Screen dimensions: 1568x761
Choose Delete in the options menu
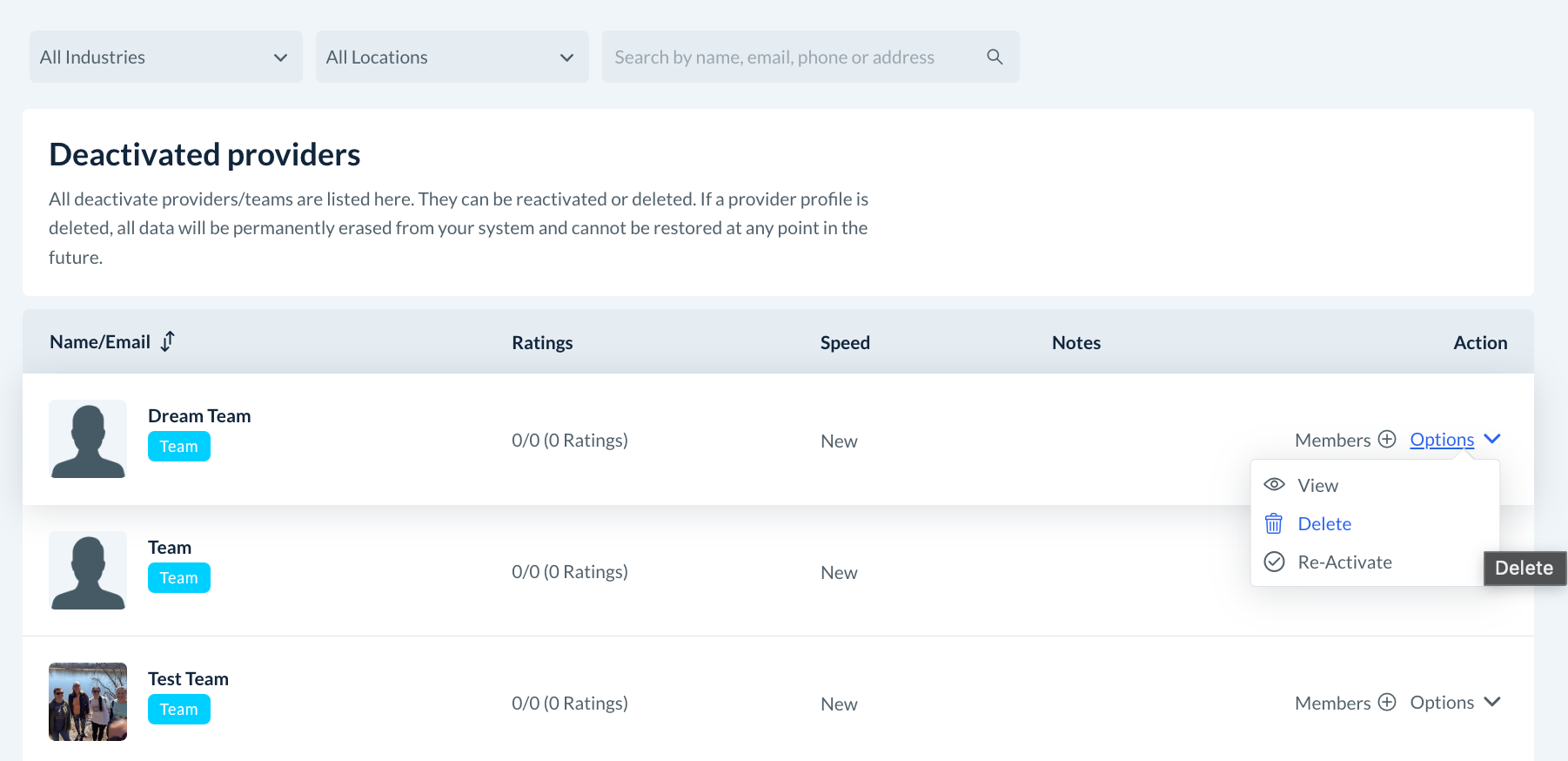(x=1324, y=523)
